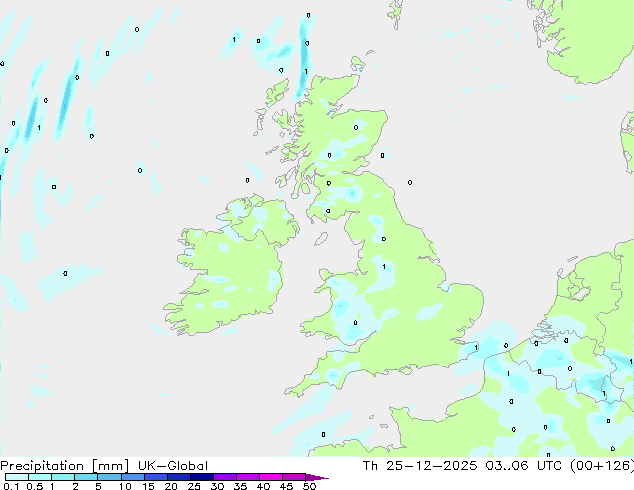Click the '50' legend scale label
This screenshot has height=490, width=634.
point(309,486)
